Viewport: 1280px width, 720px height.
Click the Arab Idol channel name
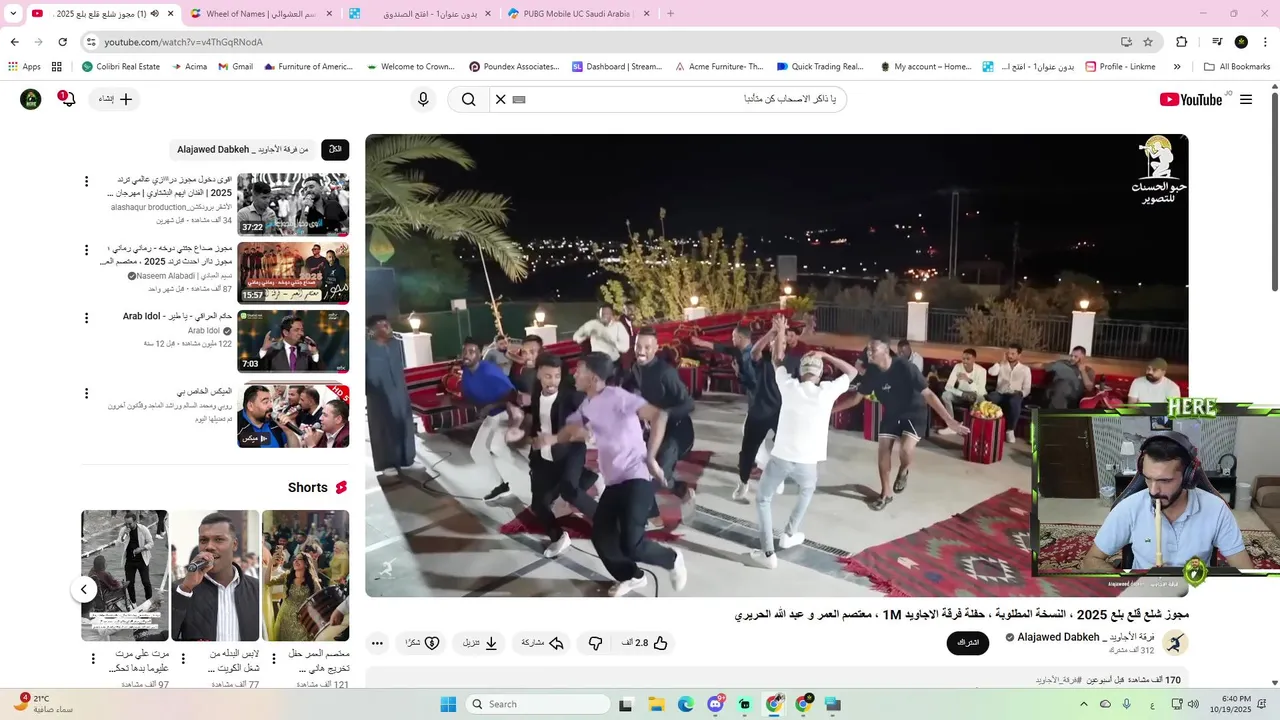click(204, 330)
